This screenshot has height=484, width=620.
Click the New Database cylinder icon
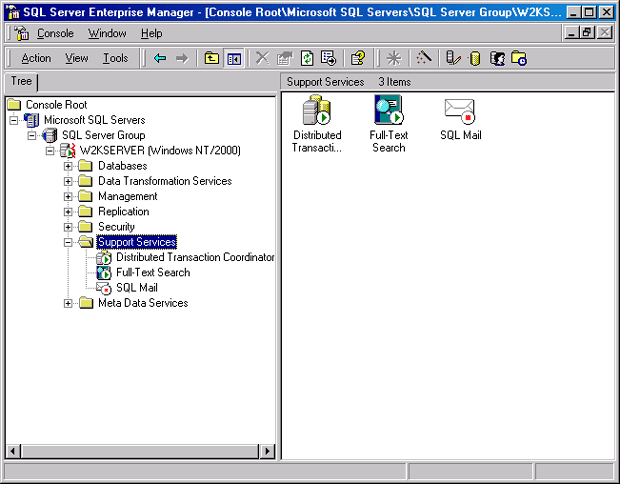(x=475, y=59)
